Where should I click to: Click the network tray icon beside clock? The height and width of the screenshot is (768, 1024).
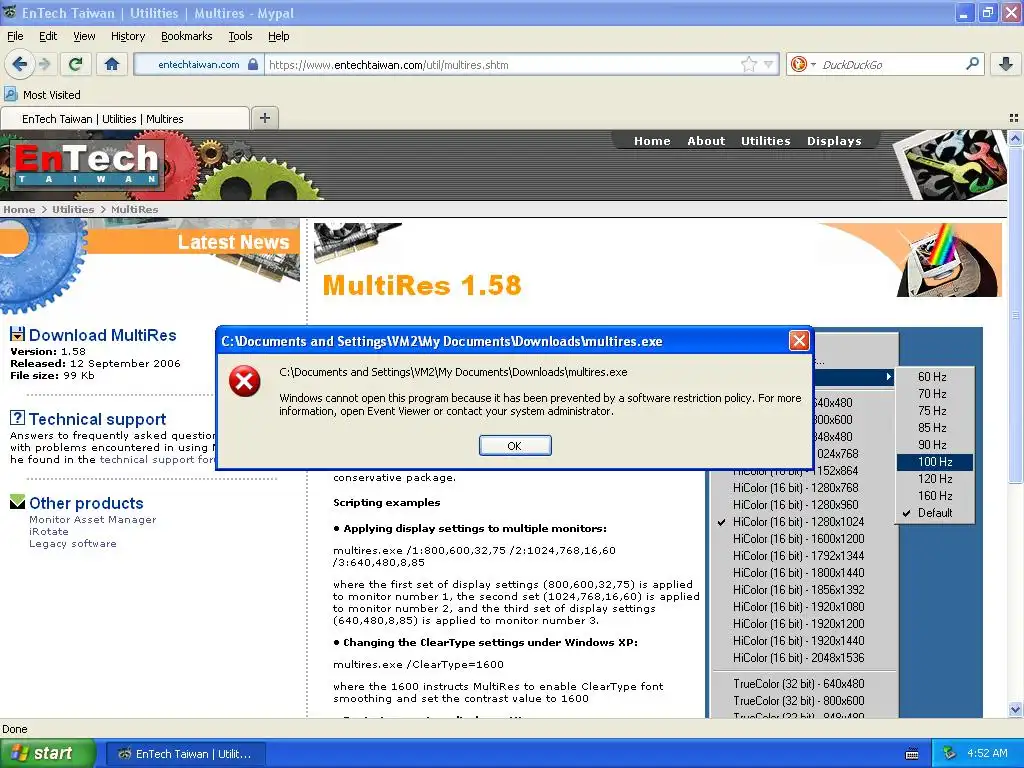tap(949, 753)
